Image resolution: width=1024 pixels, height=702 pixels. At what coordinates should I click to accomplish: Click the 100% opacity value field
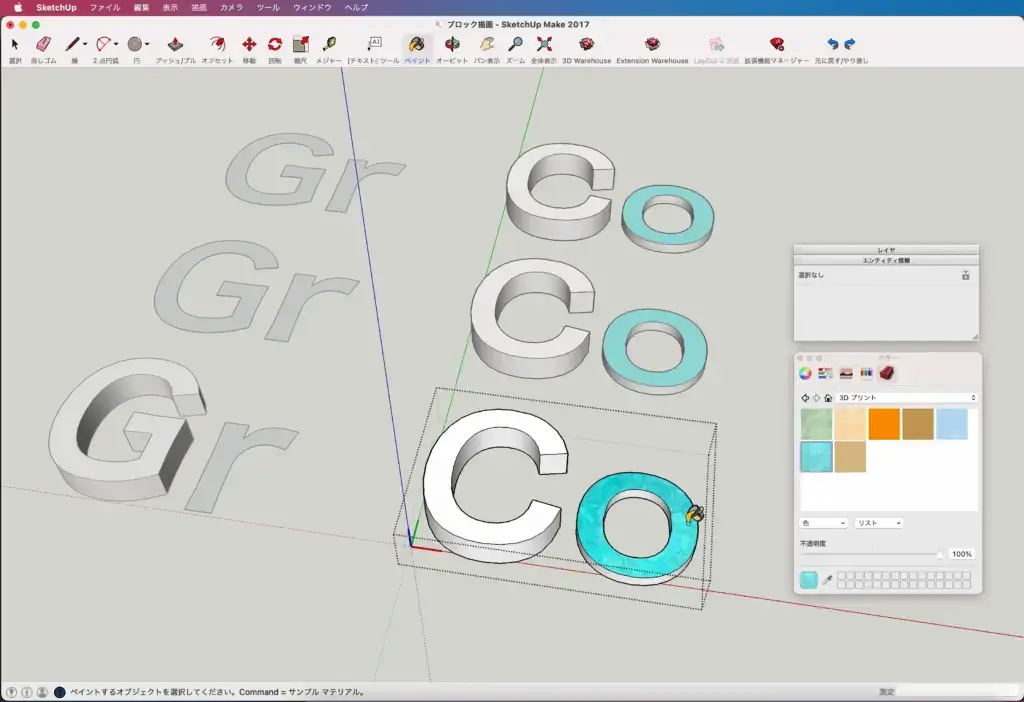point(961,554)
